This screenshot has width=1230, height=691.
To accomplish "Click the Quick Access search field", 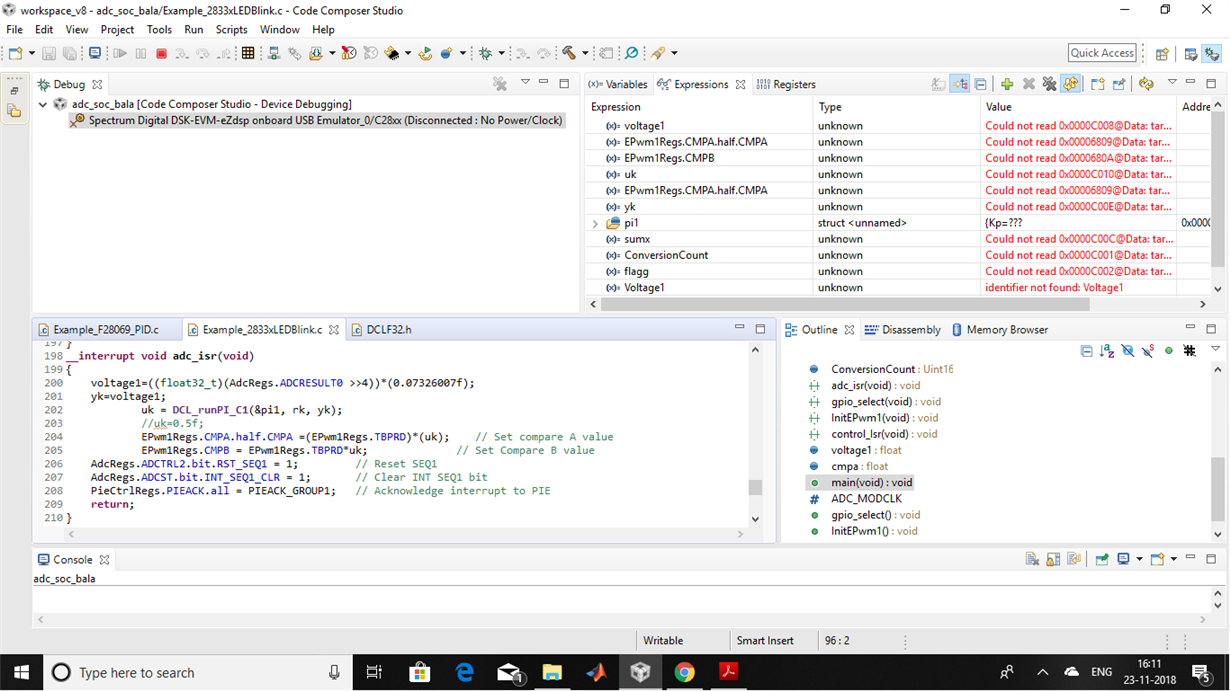I will point(1102,53).
